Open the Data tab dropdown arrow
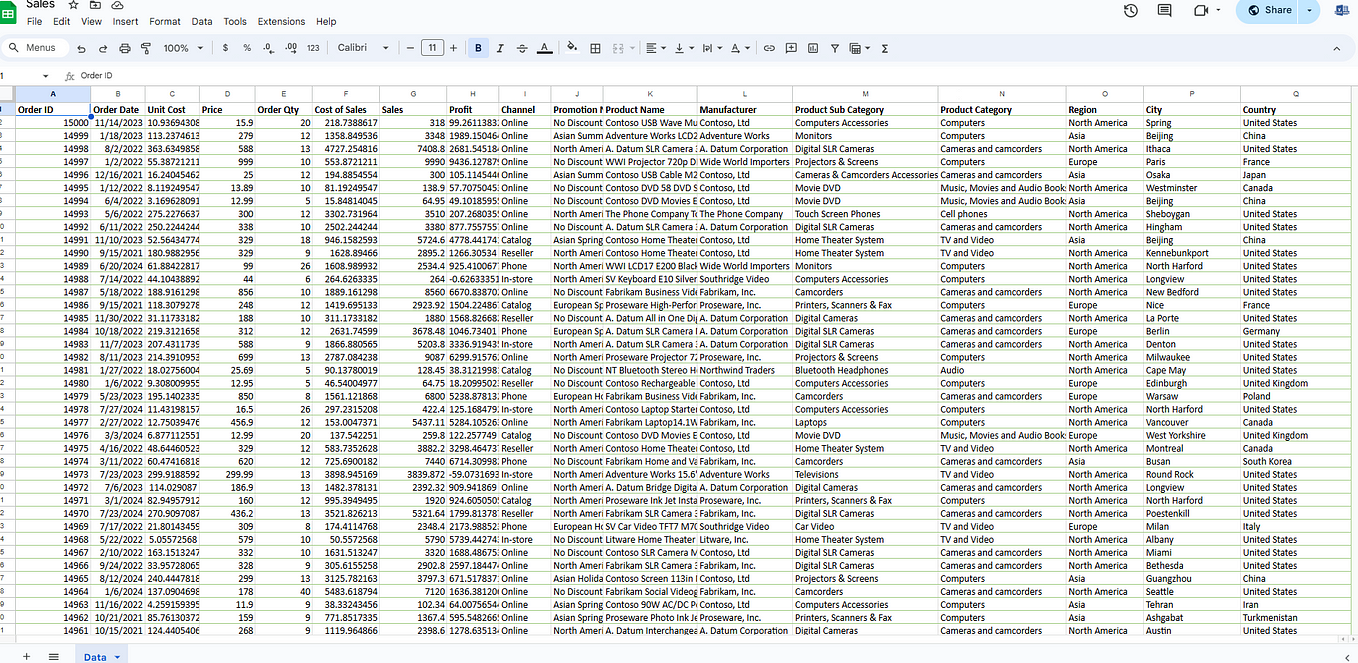The width and height of the screenshot is (1358, 663). click(118, 657)
